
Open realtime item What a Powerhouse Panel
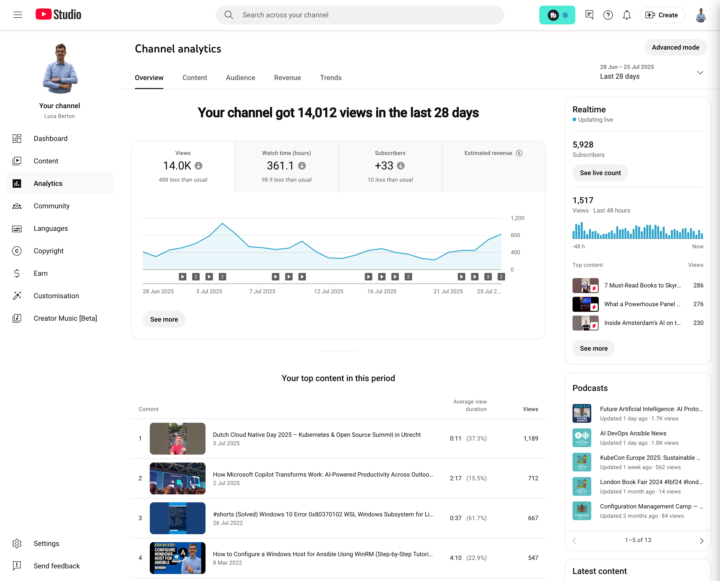click(638, 304)
